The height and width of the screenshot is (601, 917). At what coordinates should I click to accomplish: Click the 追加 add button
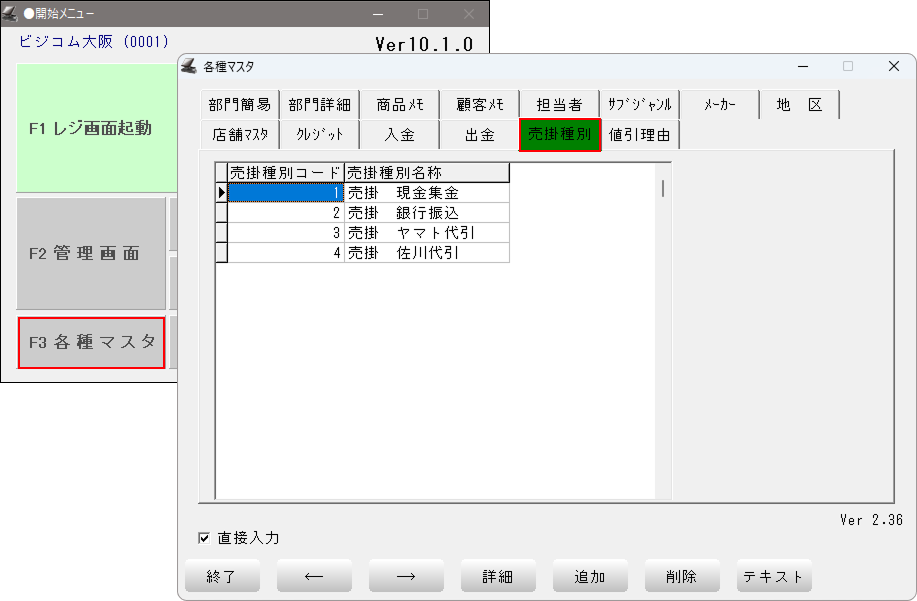click(x=590, y=576)
